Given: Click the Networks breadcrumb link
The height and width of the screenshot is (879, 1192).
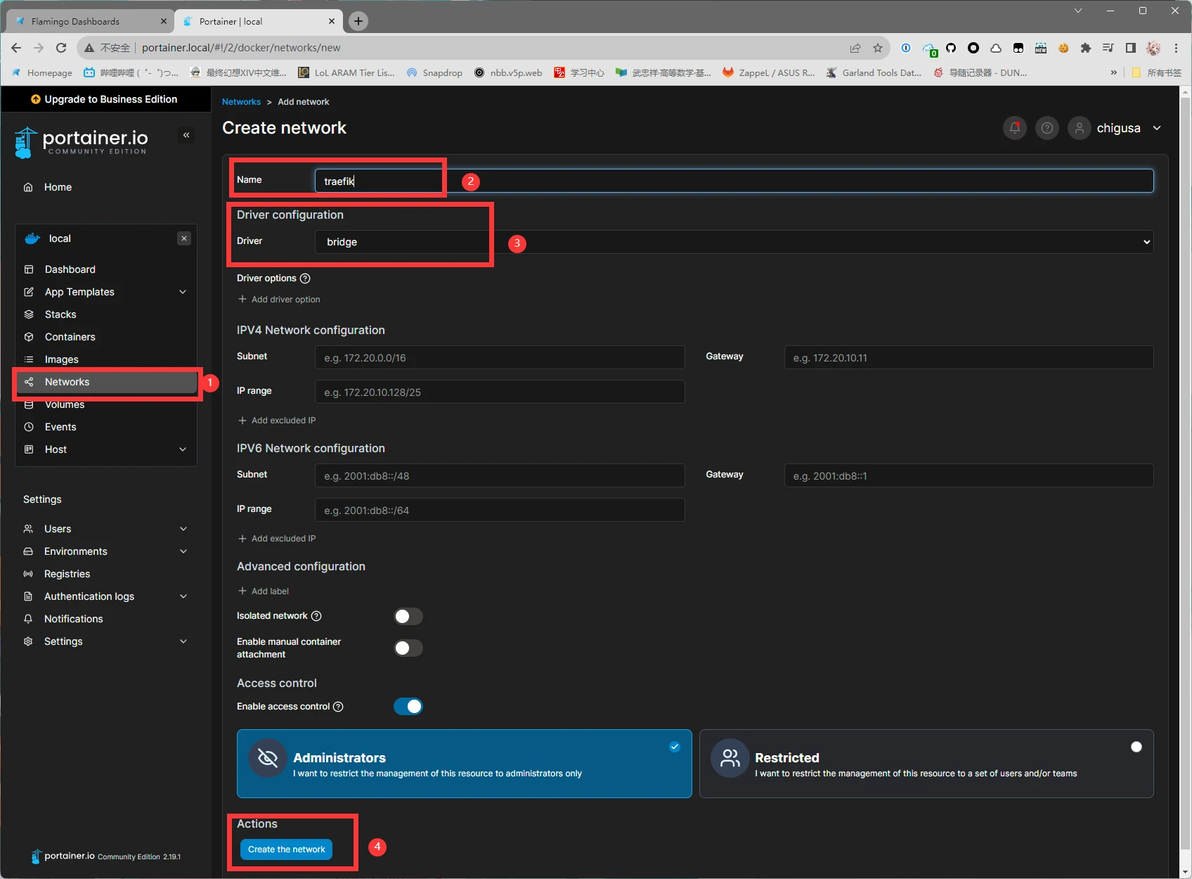Looking at the screenshot, I should [x=241, y=102].
